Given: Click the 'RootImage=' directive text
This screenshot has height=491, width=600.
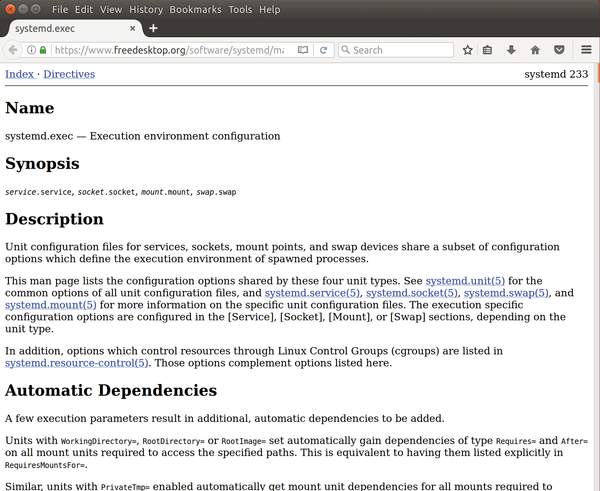Looking at the screenshot, I should click(x=243, y=441).
